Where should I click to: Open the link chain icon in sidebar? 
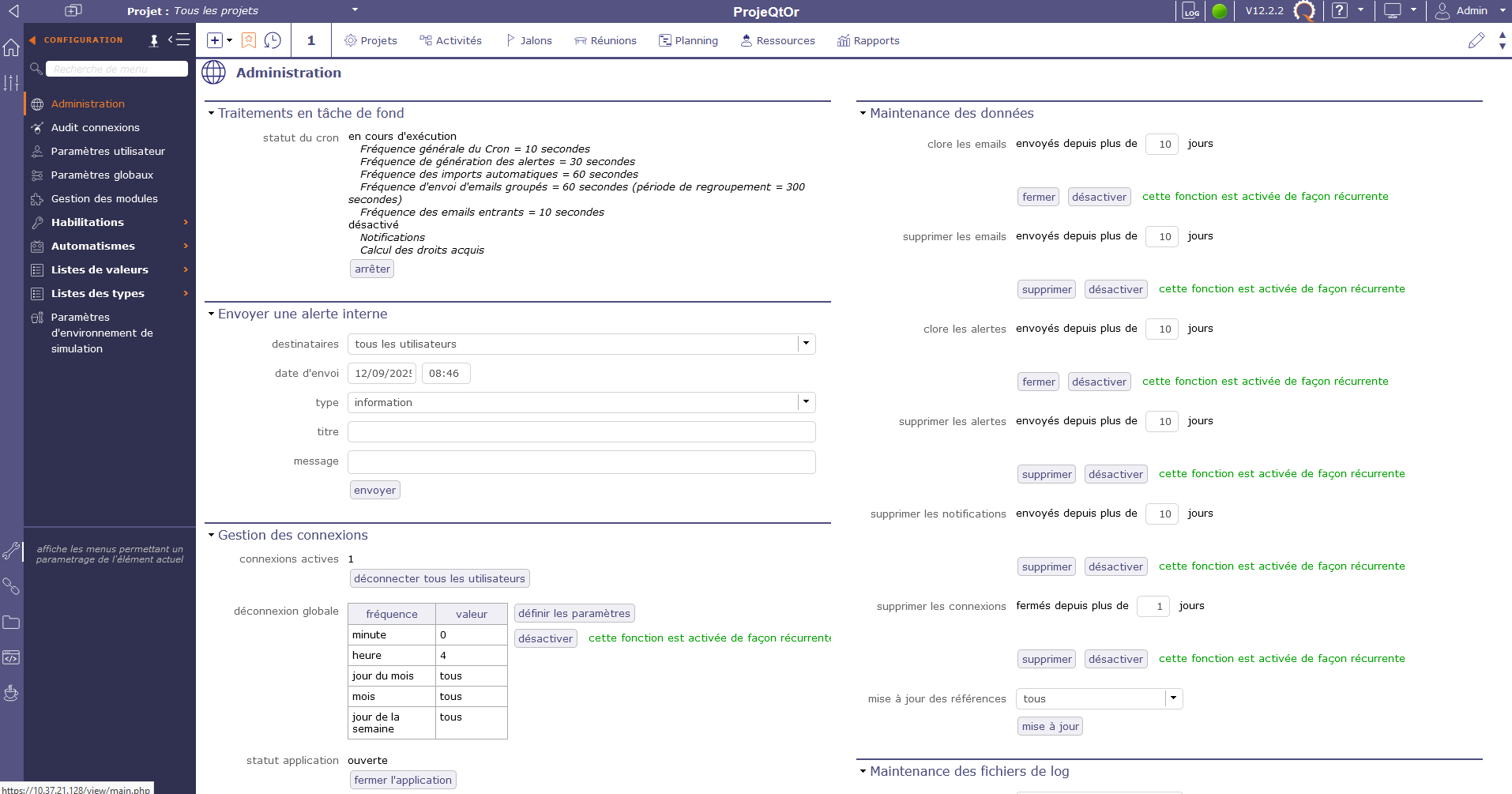point(11,586)
